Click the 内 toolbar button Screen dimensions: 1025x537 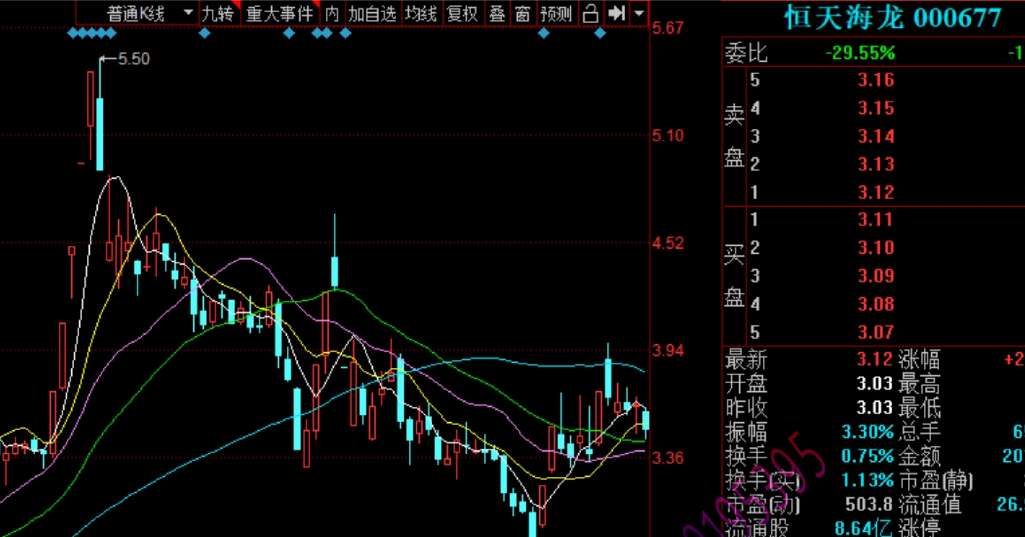(x=332, y=13)
